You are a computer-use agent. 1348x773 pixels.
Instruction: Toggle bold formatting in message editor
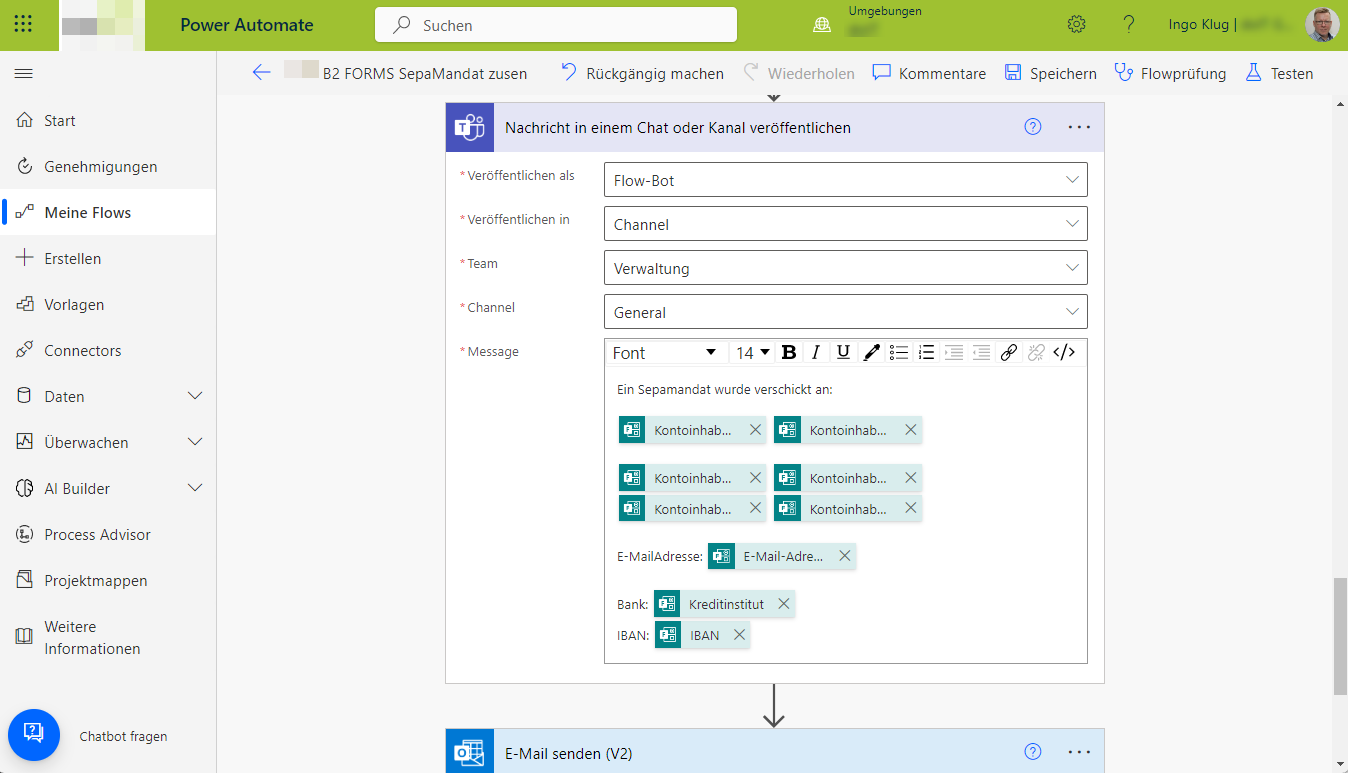(789, 352)
